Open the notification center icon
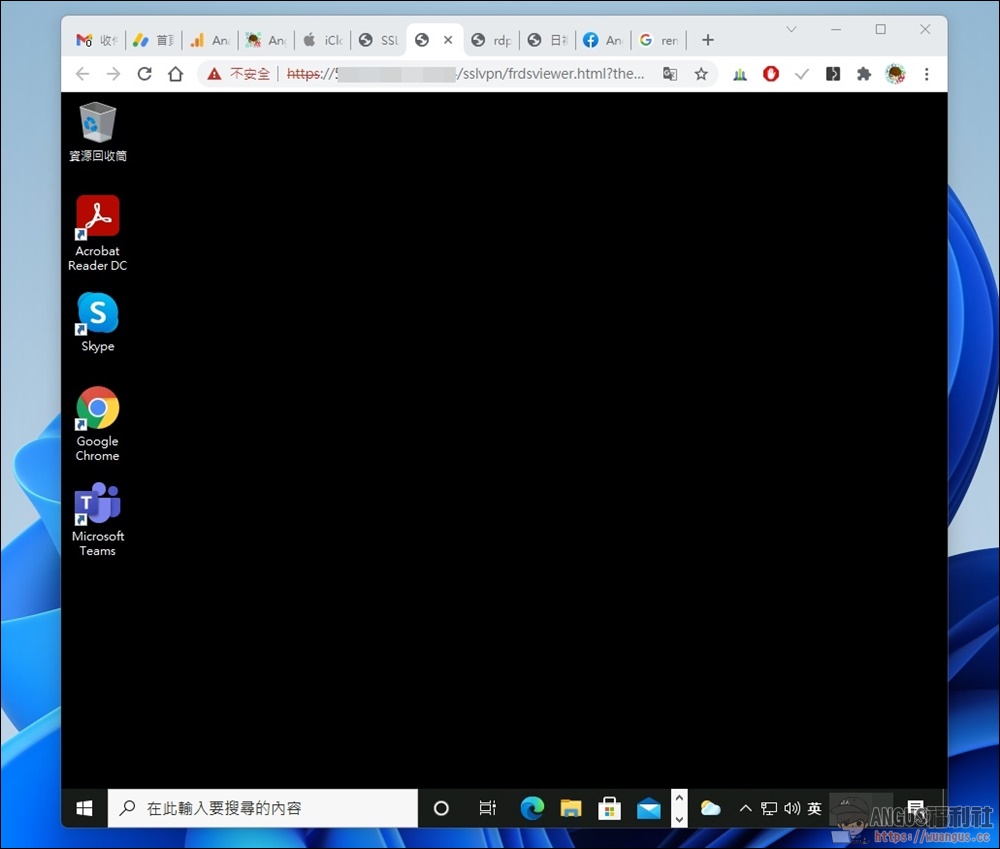The image size is (1000, 849). point(916,808)
